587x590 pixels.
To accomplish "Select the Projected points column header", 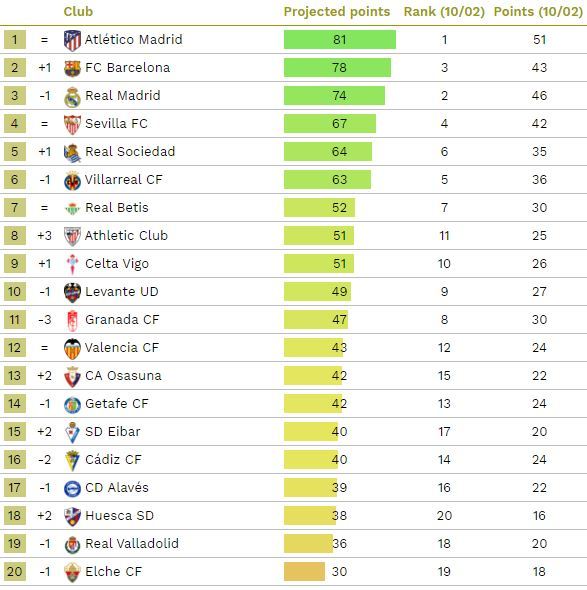I will [337, 12].
